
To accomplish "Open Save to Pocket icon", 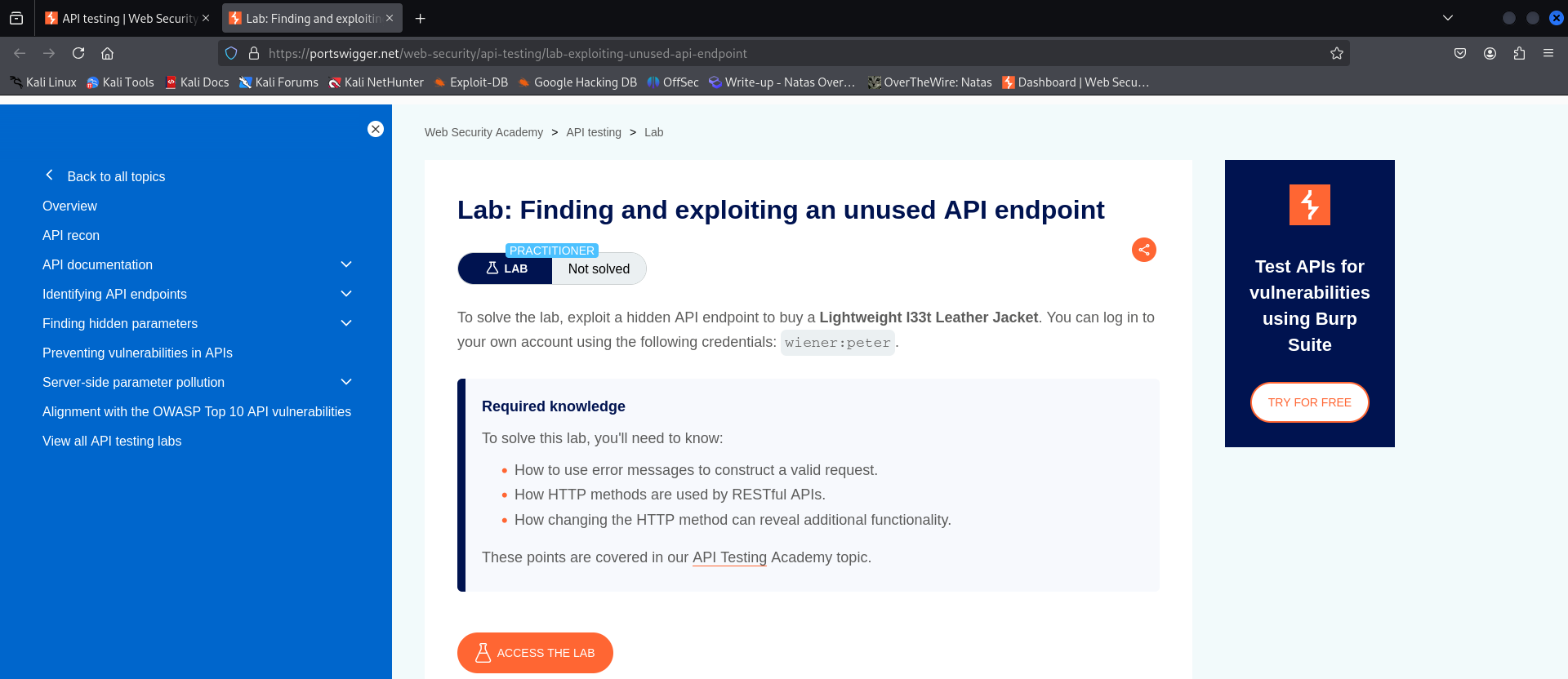I will (1460, 53).
